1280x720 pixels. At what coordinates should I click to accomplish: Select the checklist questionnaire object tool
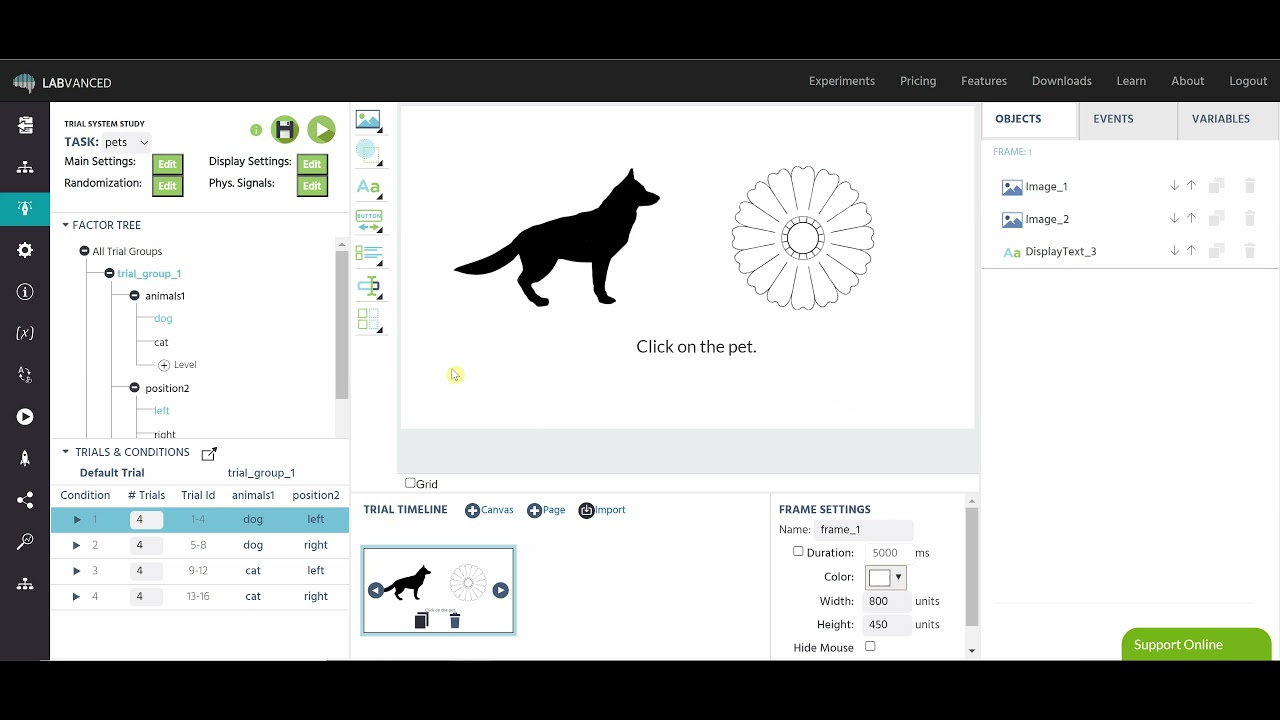click(368, 254)
